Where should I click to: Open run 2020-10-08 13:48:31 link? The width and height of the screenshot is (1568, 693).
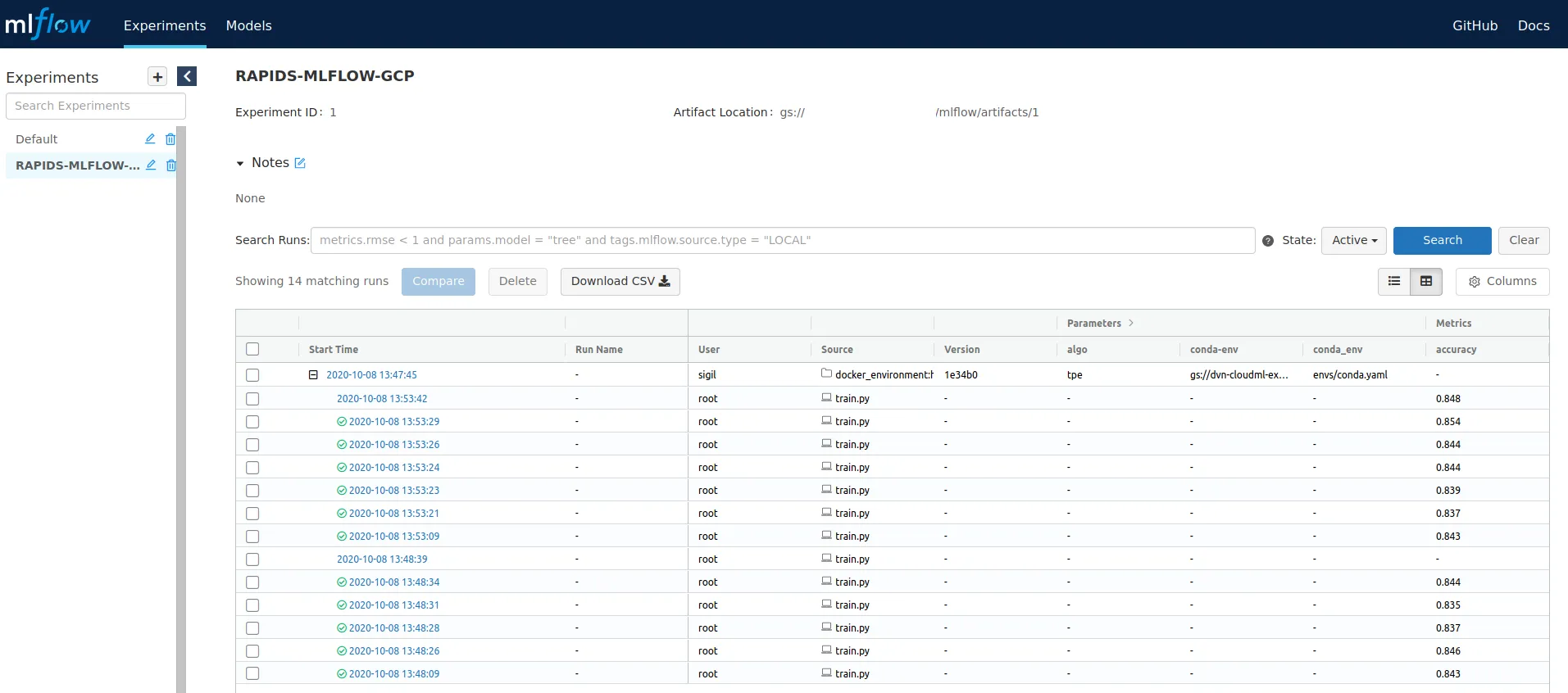[x=394, y=605]
